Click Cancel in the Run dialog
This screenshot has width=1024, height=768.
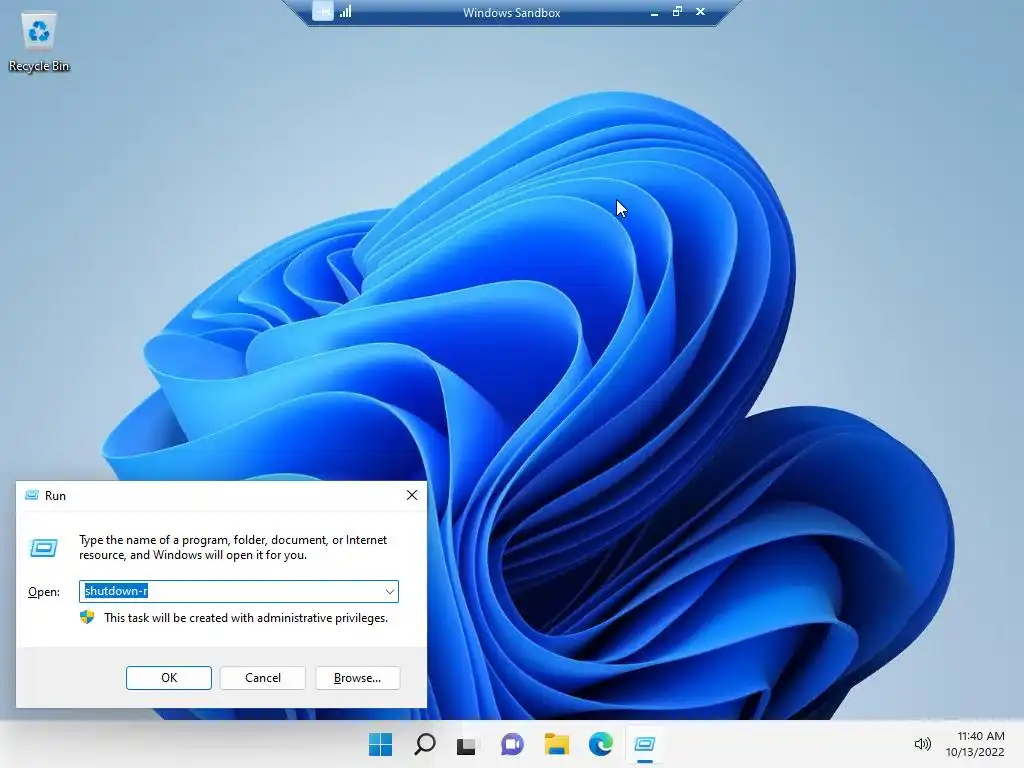(x=263, y=678)
